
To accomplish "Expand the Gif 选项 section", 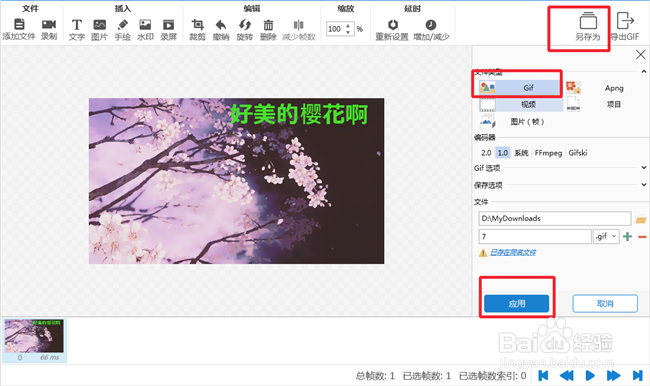I will 643,168.
